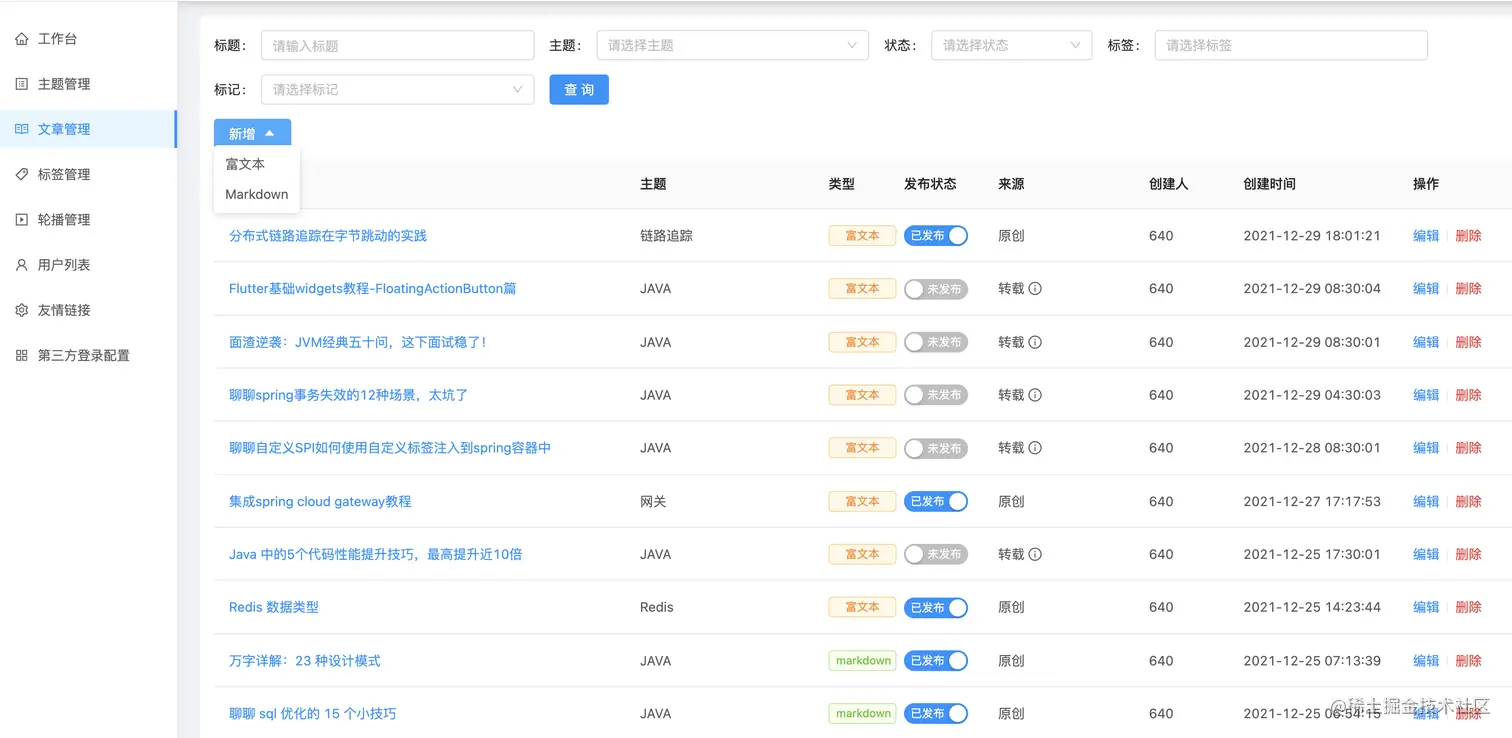Open the 集成spring cloud gateway教程 article link
The height and width of the screenshot is (738, 1512).
[319, 501]
